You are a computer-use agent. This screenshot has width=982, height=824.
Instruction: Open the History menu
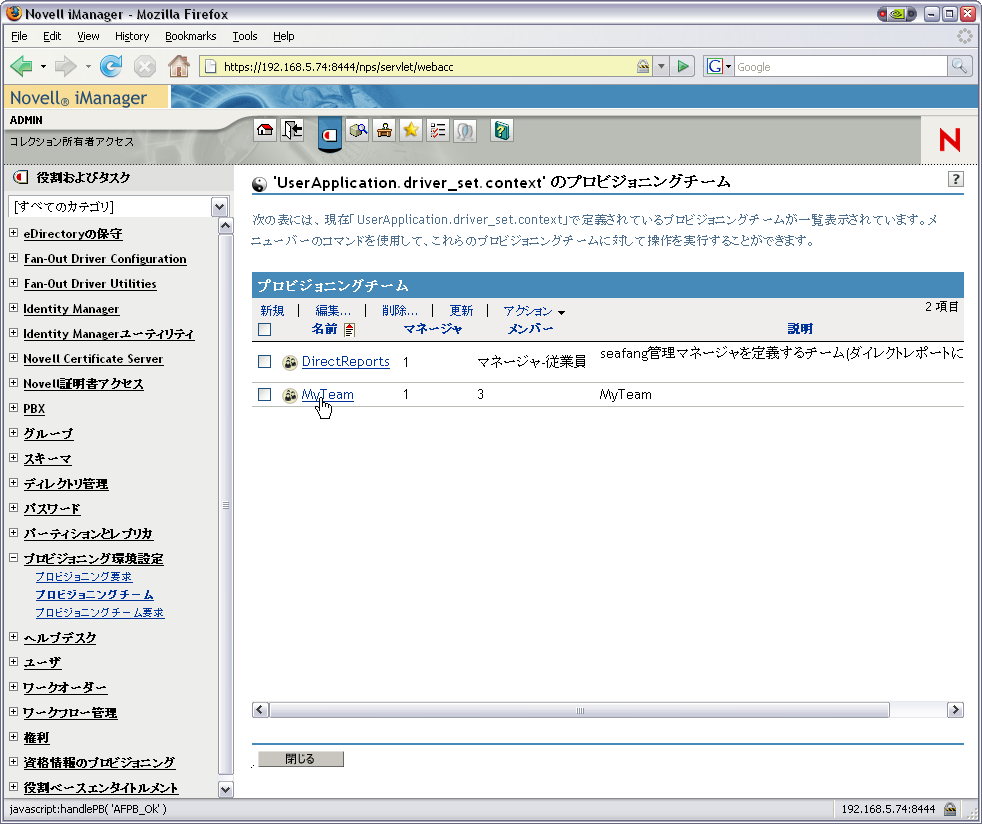[132, 36]
